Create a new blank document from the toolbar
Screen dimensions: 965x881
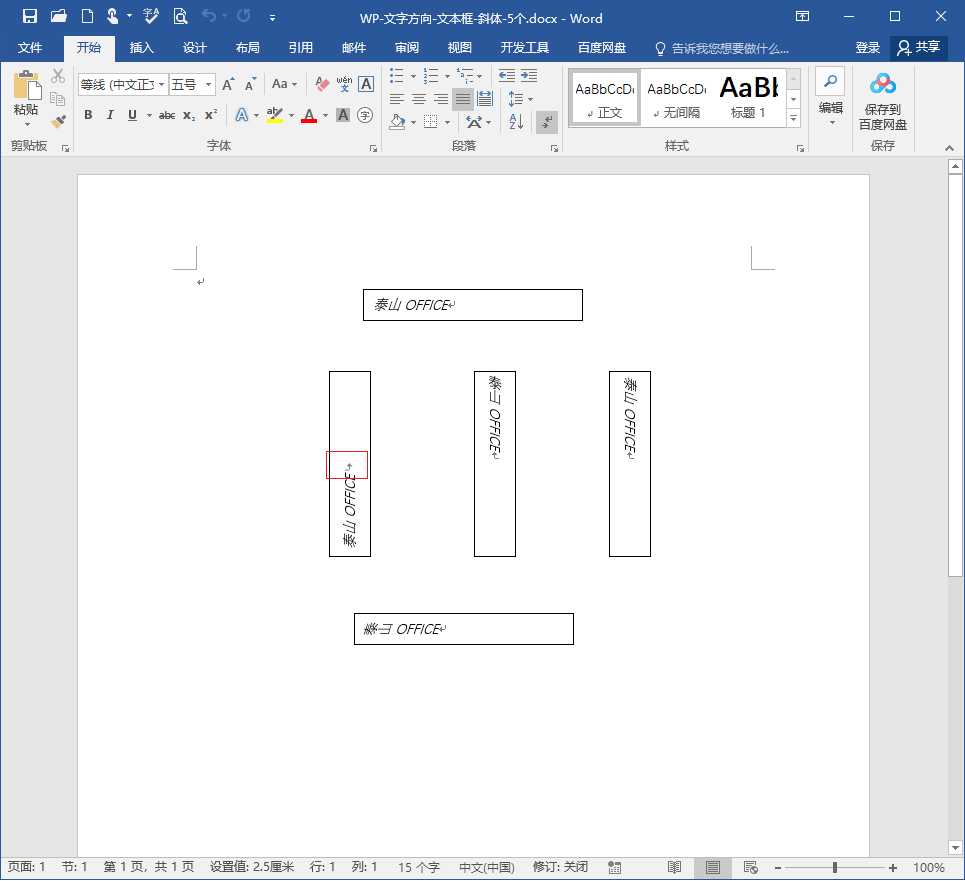point(87,17)
